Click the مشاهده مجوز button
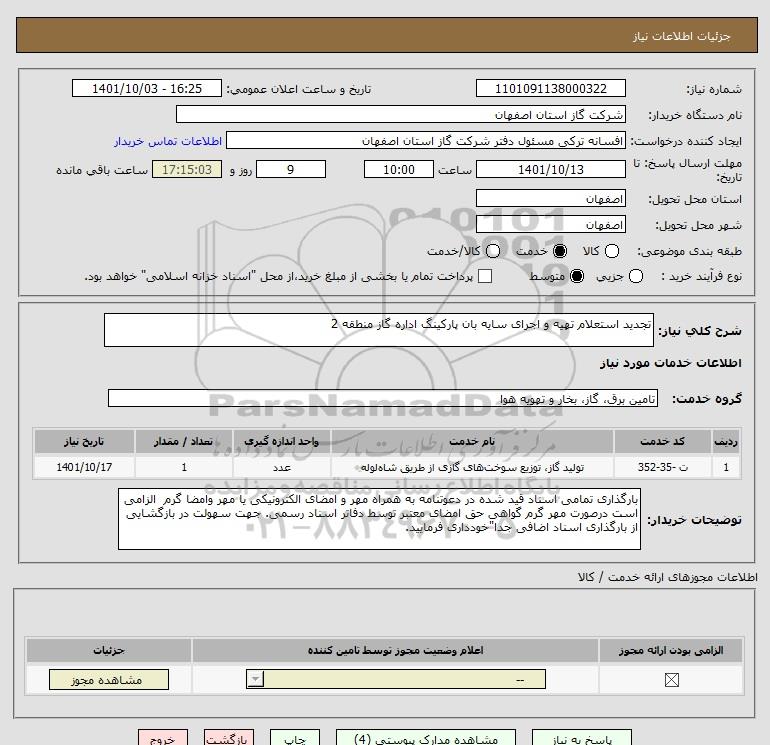 pos(109,680)
